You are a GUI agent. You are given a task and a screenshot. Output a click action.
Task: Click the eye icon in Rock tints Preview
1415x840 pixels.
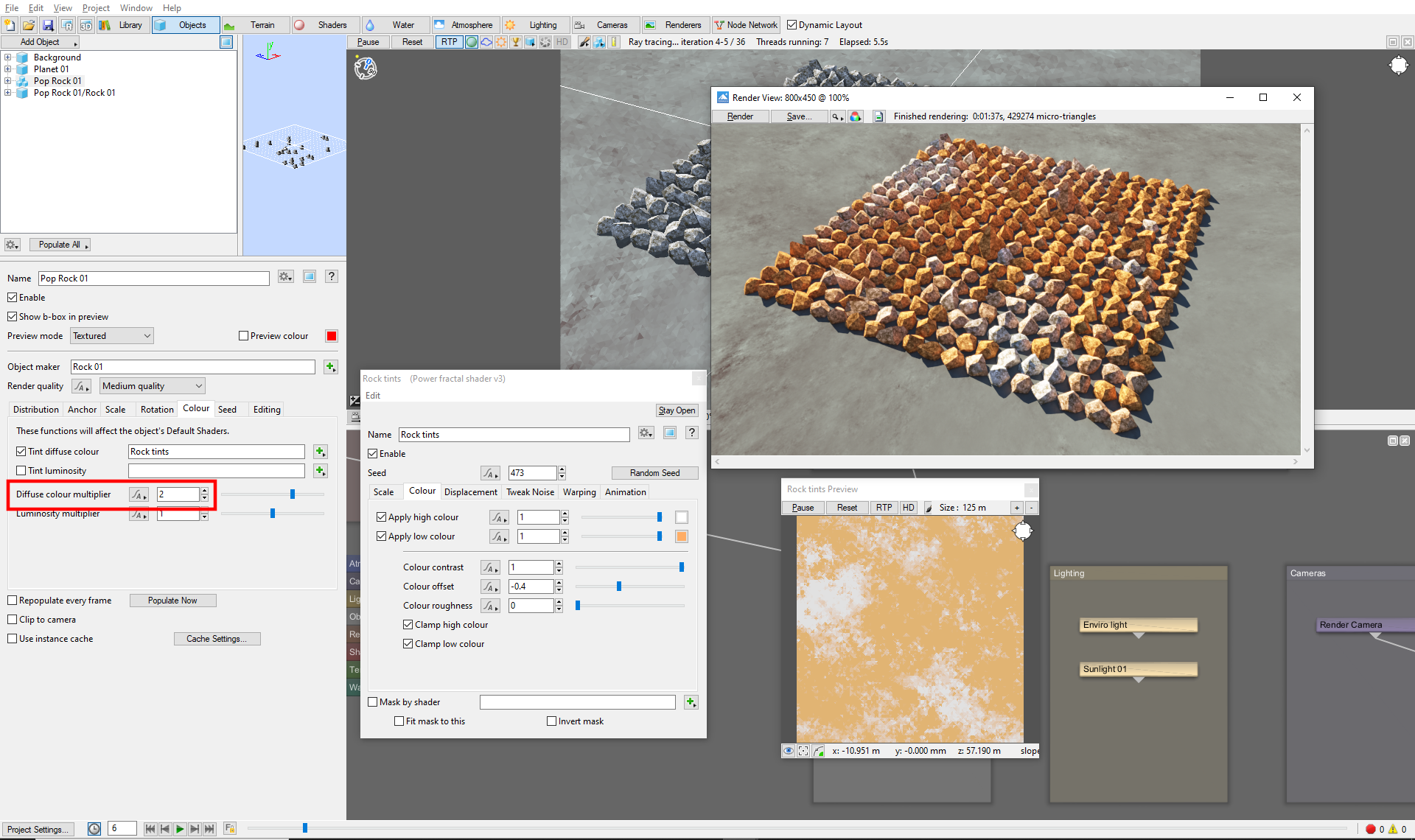point(789,751)
